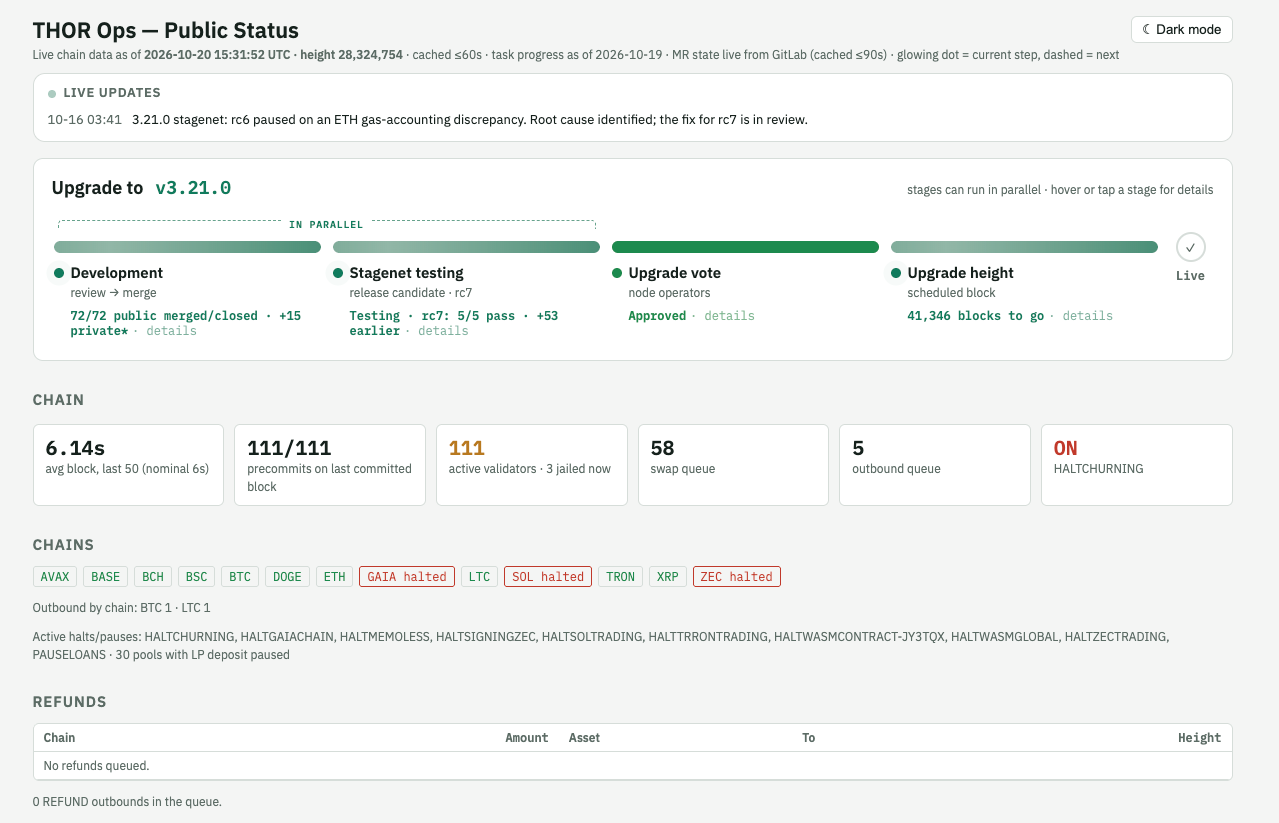Click the 'IN PARALLEL' bracket label

point(326,225)
